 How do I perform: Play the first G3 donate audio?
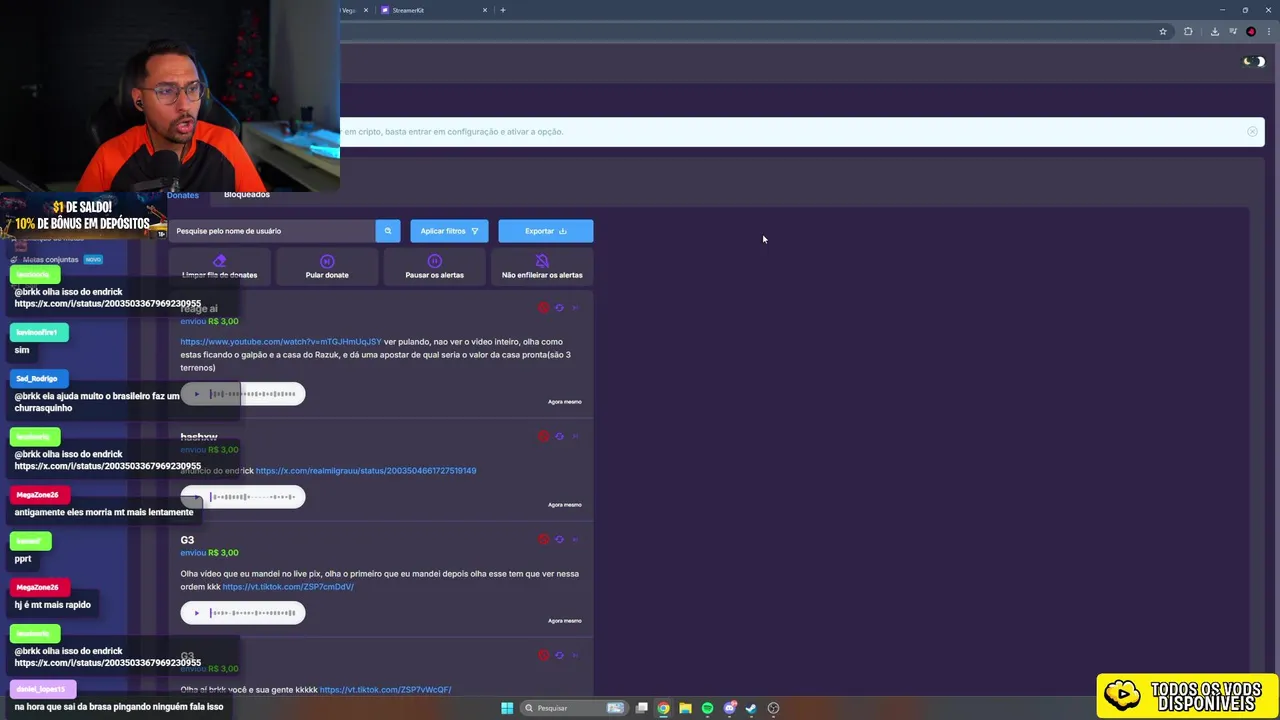197,613
